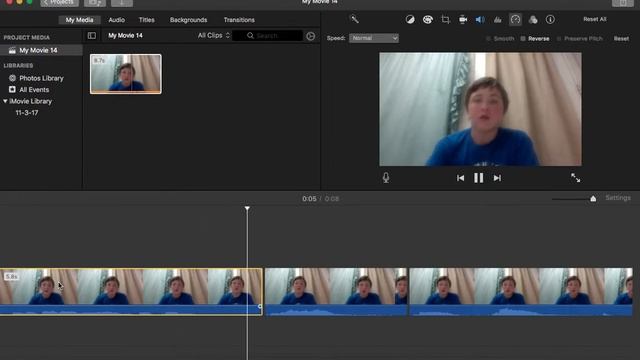This screenshot has width=640, height=360.
Task: Open the timeline Settings
Action: [618, 198]
